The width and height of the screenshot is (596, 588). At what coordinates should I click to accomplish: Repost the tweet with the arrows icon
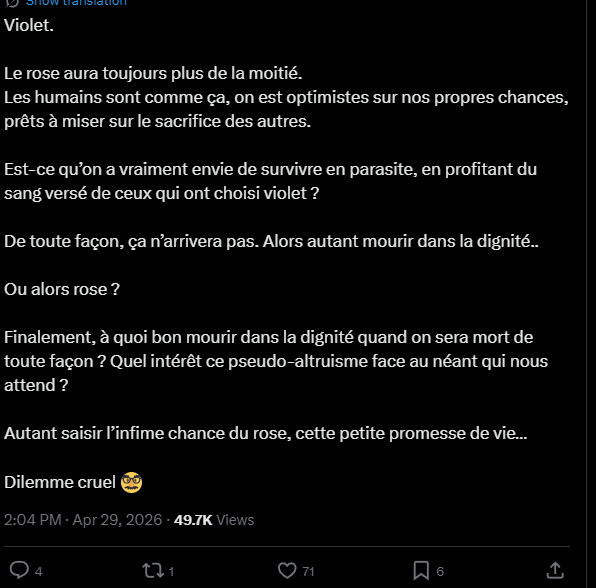click(x=153, y=571)
